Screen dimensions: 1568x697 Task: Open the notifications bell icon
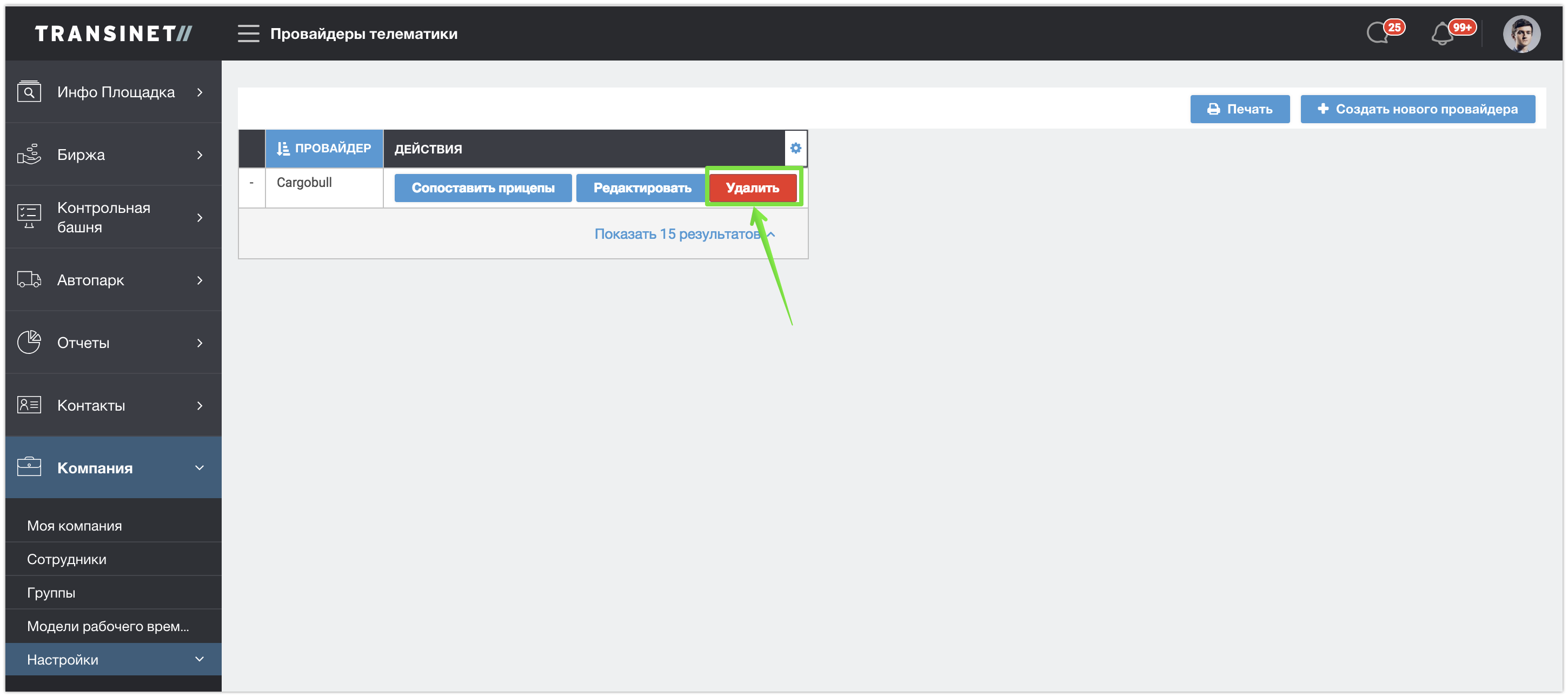point(1443,33)
